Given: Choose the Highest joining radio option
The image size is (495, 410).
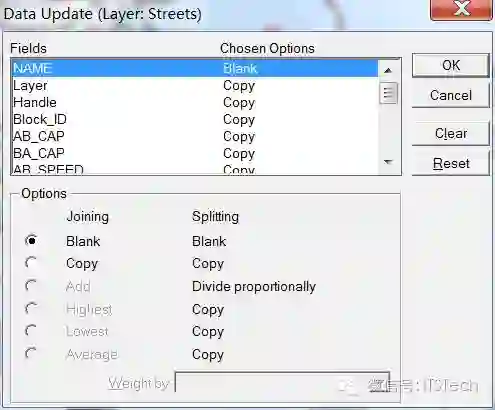Looking at the screenshot, I should (32, 309).
